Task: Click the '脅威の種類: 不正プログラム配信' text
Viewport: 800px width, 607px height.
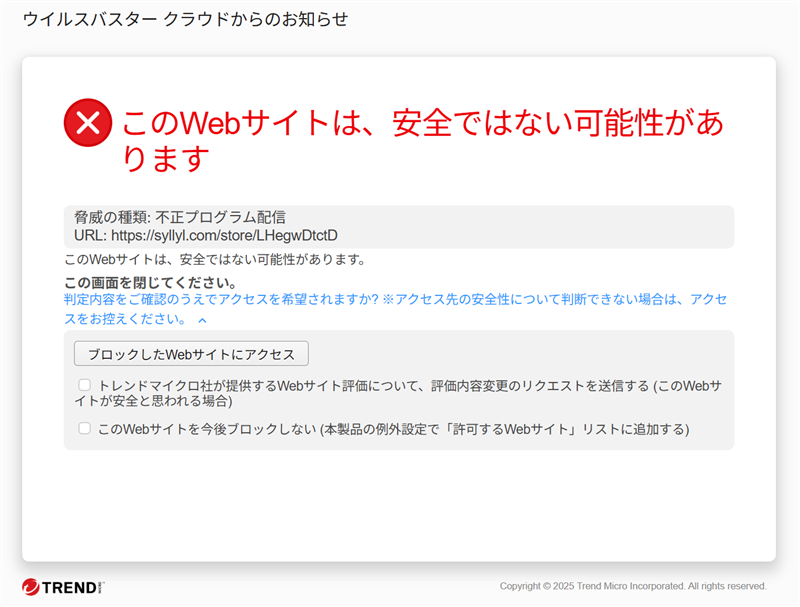Action: pyautogui.click(x=180, y=217)
